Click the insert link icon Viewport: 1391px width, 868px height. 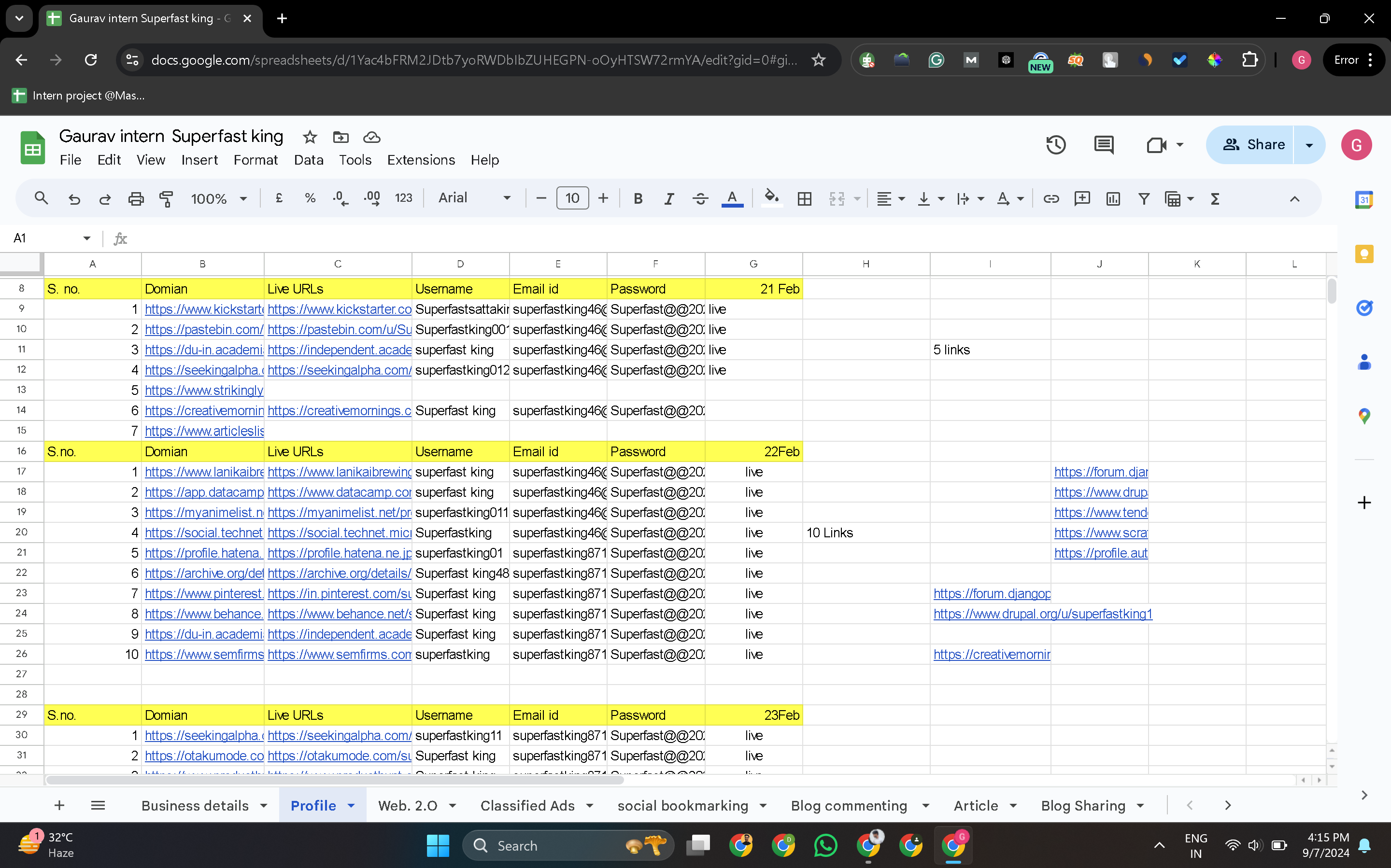[1051, 198]
